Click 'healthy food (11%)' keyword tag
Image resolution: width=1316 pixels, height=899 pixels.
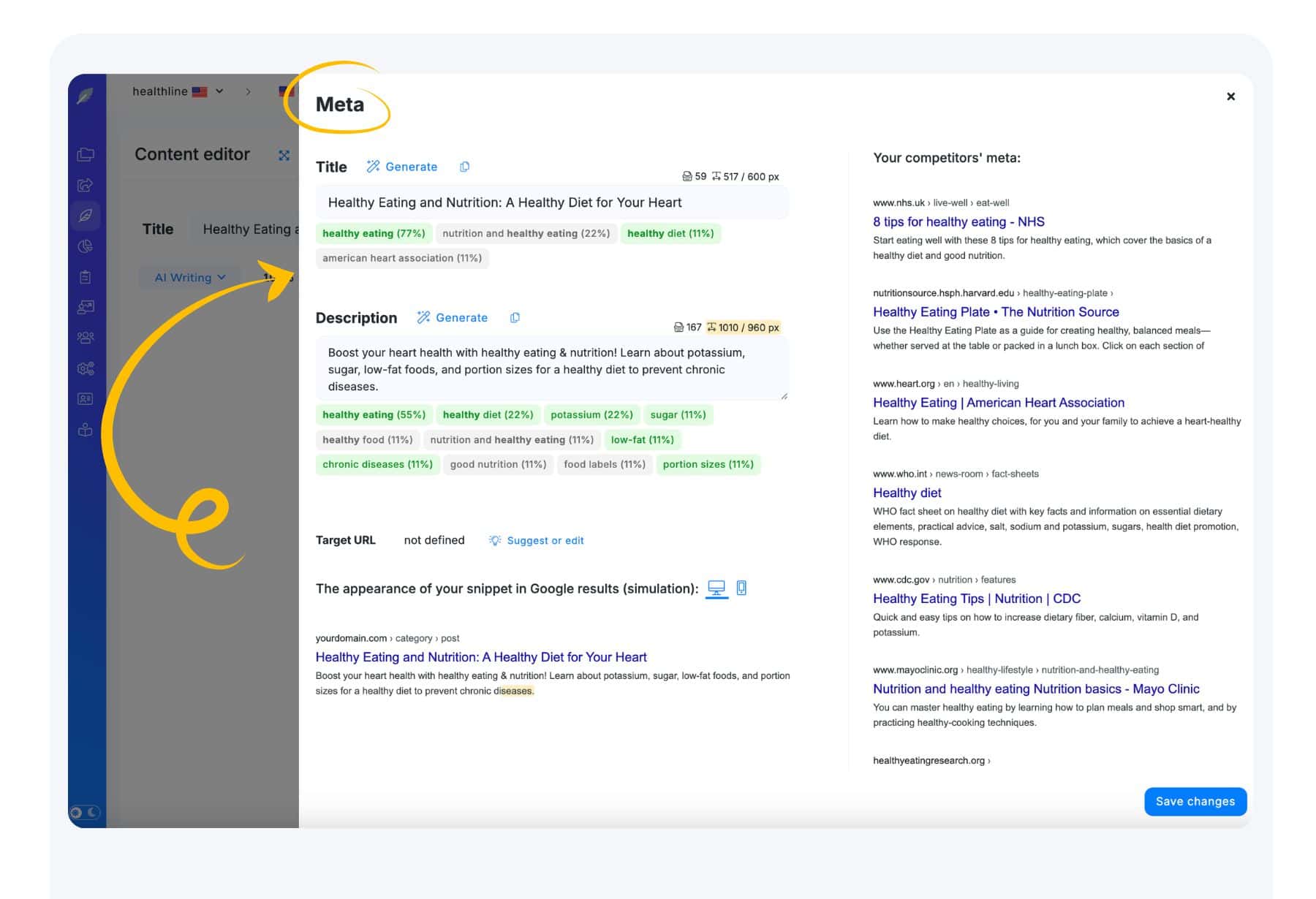368,439
